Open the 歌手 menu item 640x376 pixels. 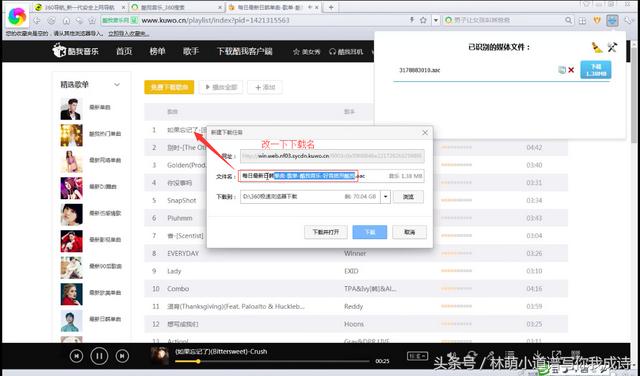tap(191, 51)
